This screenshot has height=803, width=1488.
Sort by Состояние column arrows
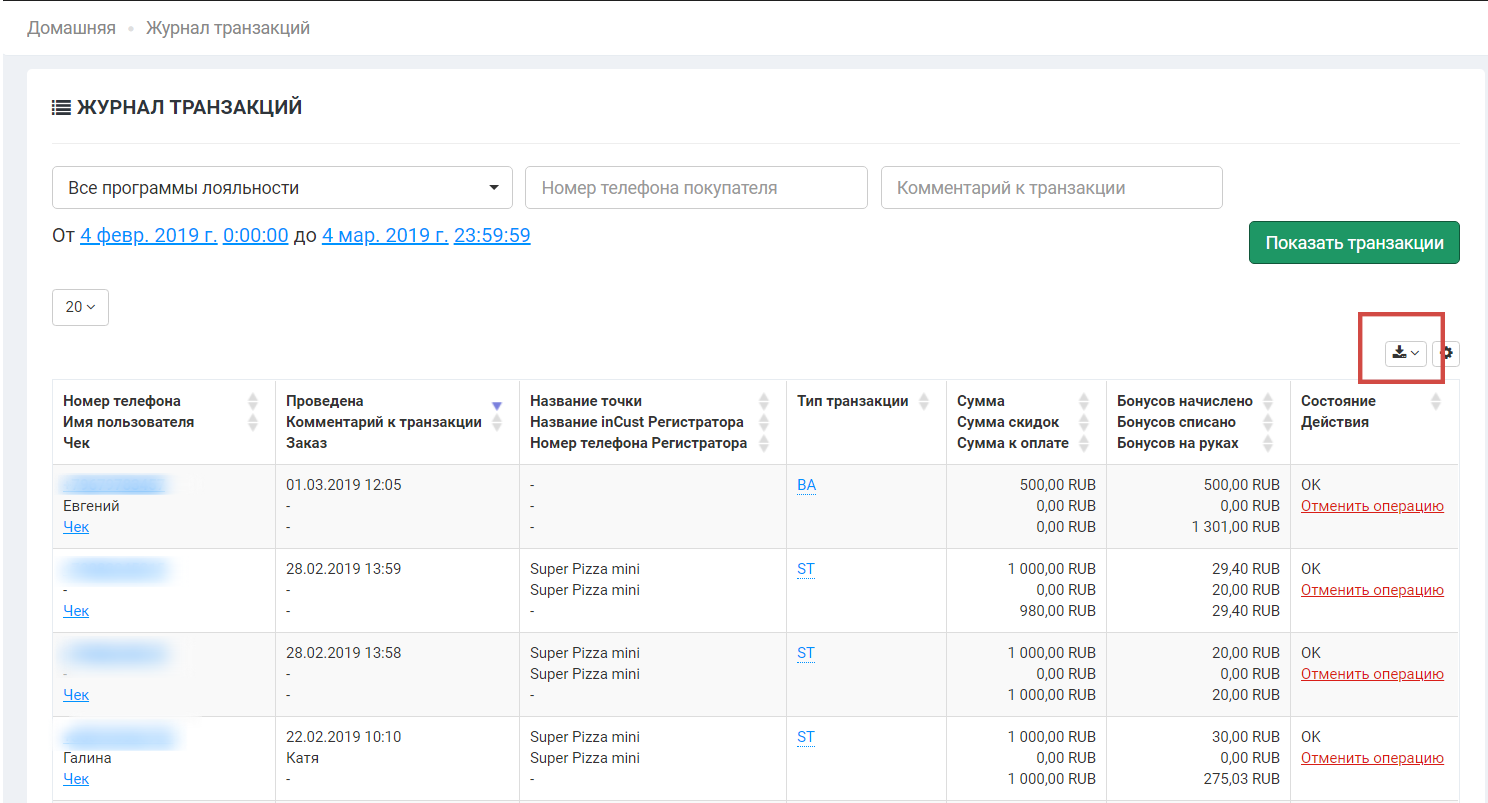pos(1436,401)
